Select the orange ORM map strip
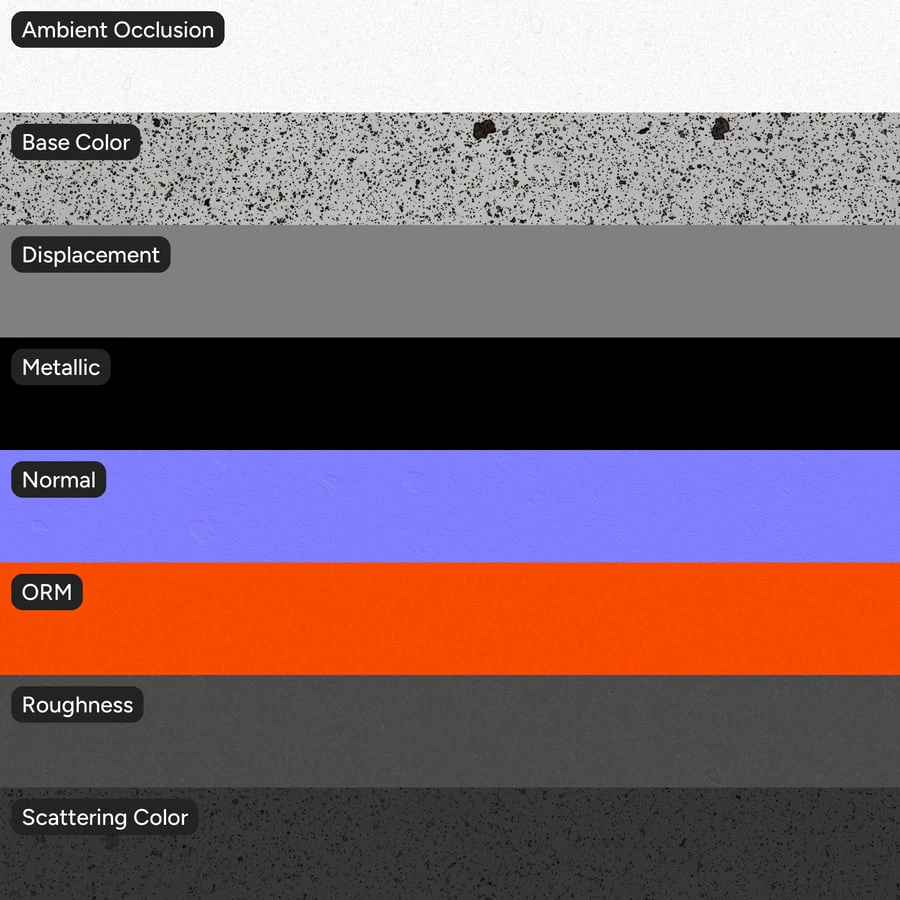 click(x=450, y=619)
